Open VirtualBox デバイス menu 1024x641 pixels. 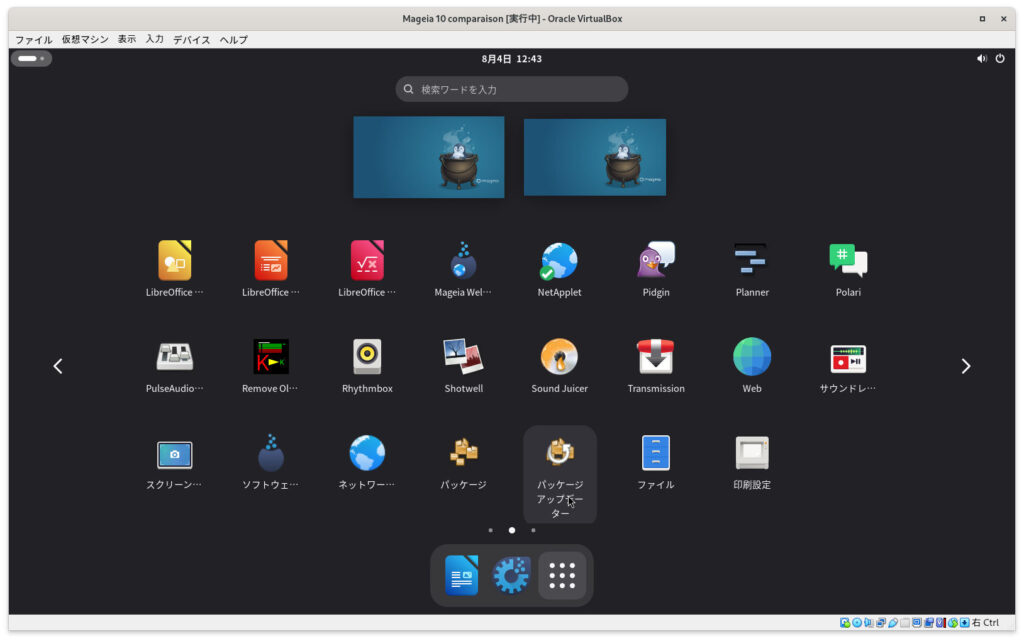(191, 40)
